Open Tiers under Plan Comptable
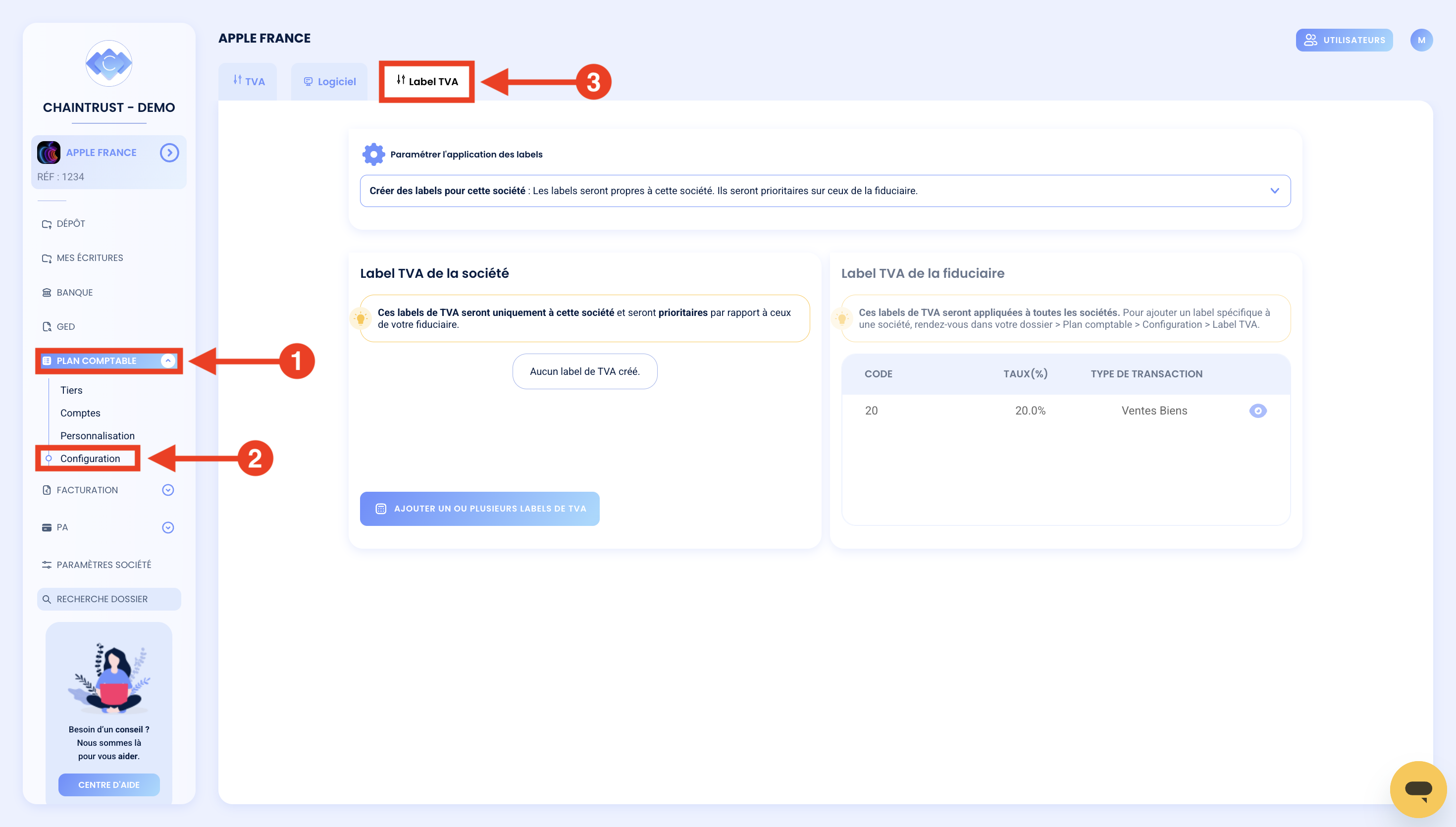The height and width of the screenshot is (827, 1456). [71, 390]
